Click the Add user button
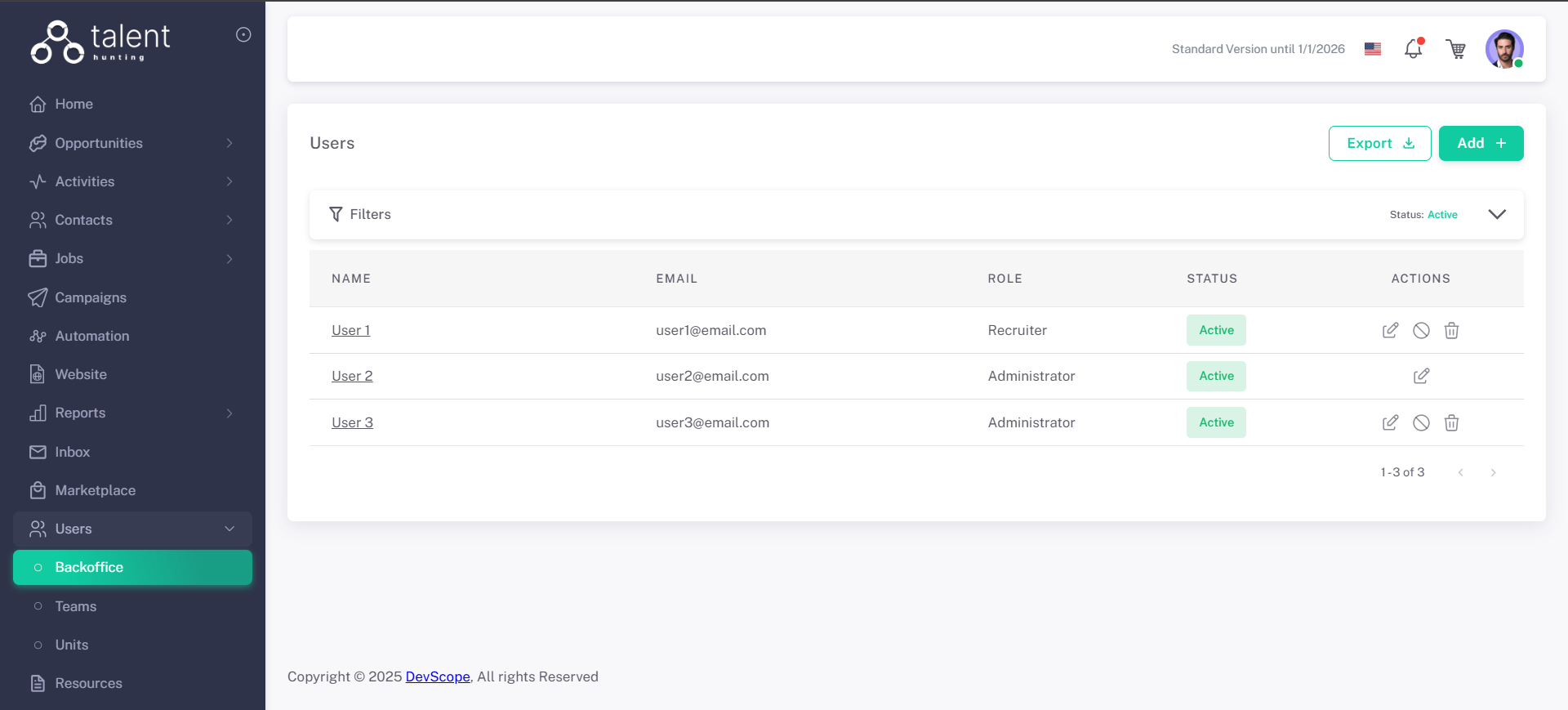The image size is (1568, 710). 1481,143
